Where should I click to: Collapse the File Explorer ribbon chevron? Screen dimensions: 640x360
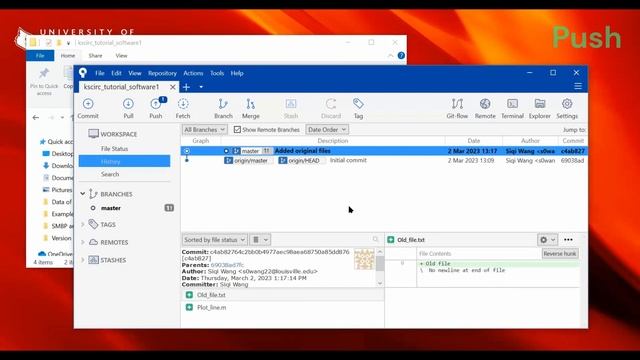pos(390,56)
